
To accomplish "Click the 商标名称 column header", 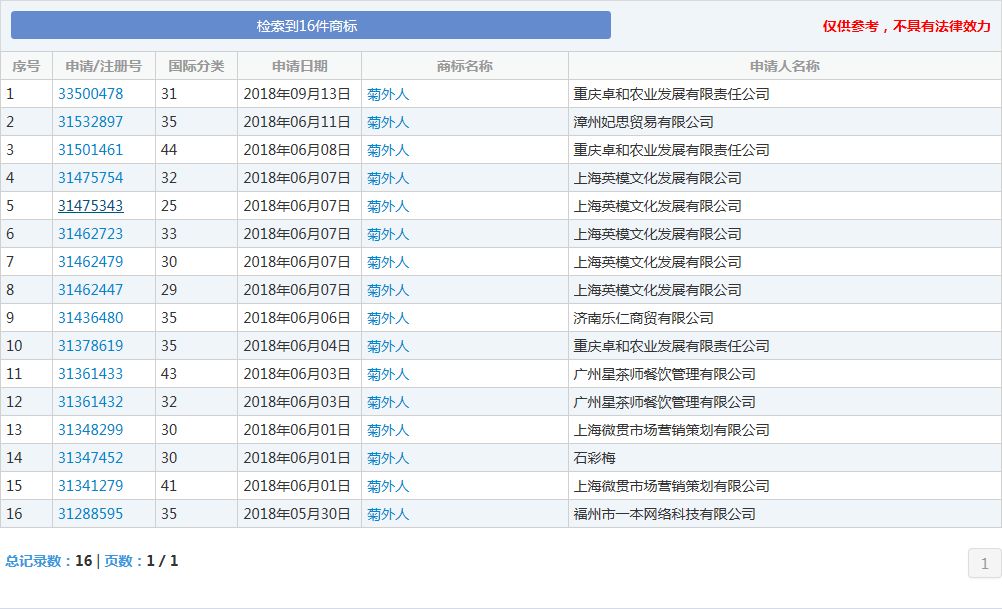I will [x=465, y=66].
